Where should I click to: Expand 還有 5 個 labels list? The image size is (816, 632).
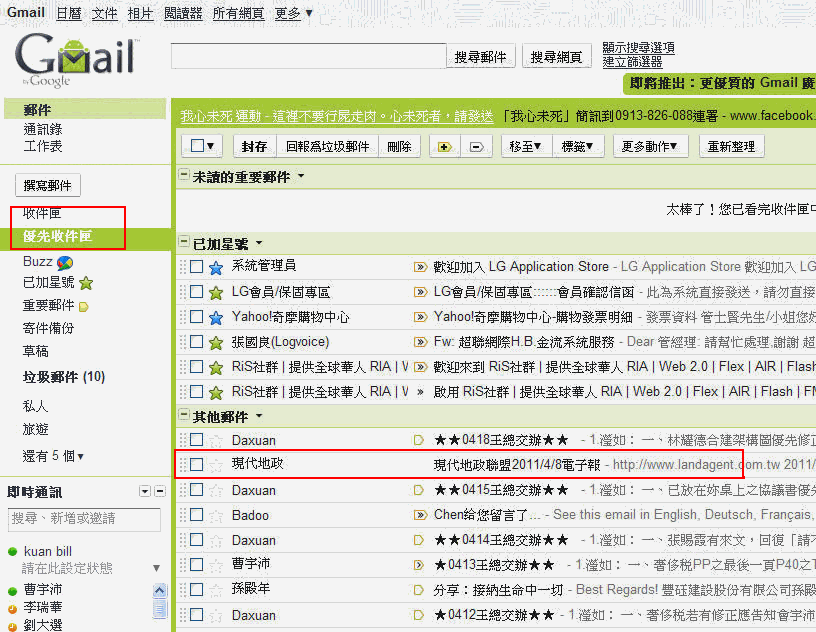click(x=53, y=456)
